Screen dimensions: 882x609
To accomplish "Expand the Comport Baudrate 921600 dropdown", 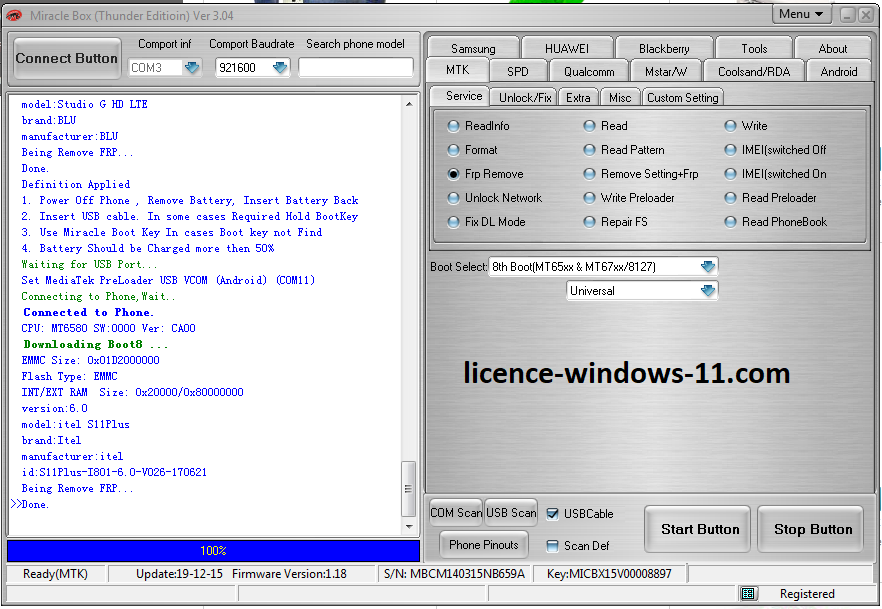I will [280, 68].
